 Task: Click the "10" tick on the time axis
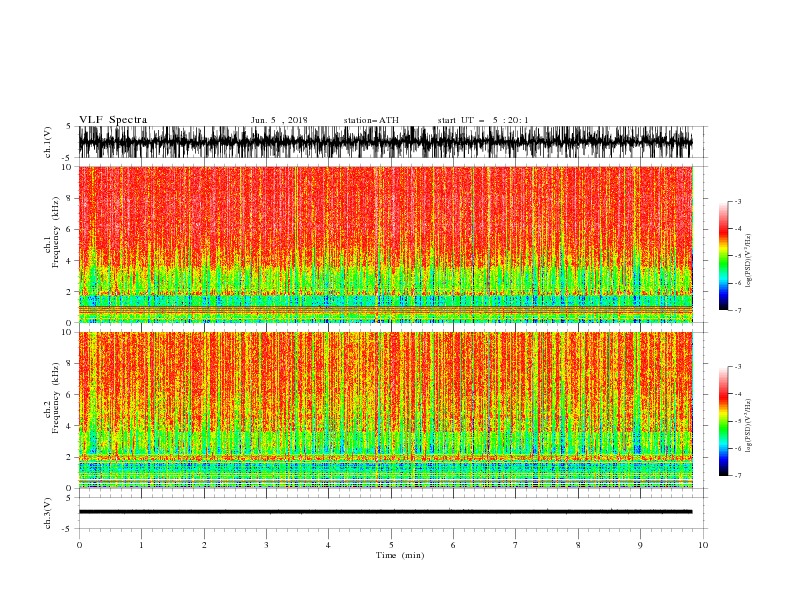click(703, 545)
